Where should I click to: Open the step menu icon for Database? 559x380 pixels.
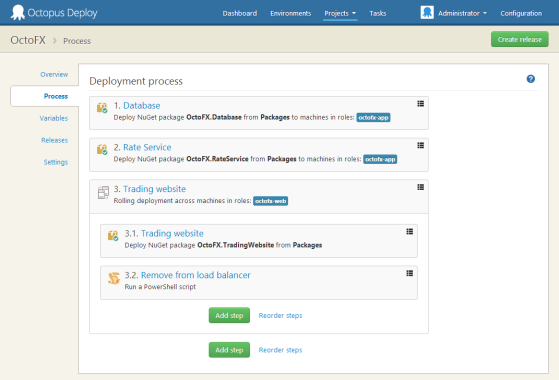421,104
